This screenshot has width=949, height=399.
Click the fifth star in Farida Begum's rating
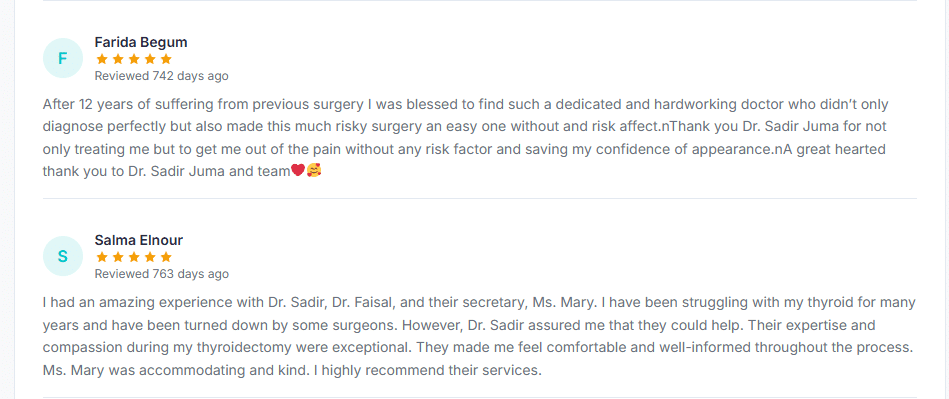coord(166,59)
